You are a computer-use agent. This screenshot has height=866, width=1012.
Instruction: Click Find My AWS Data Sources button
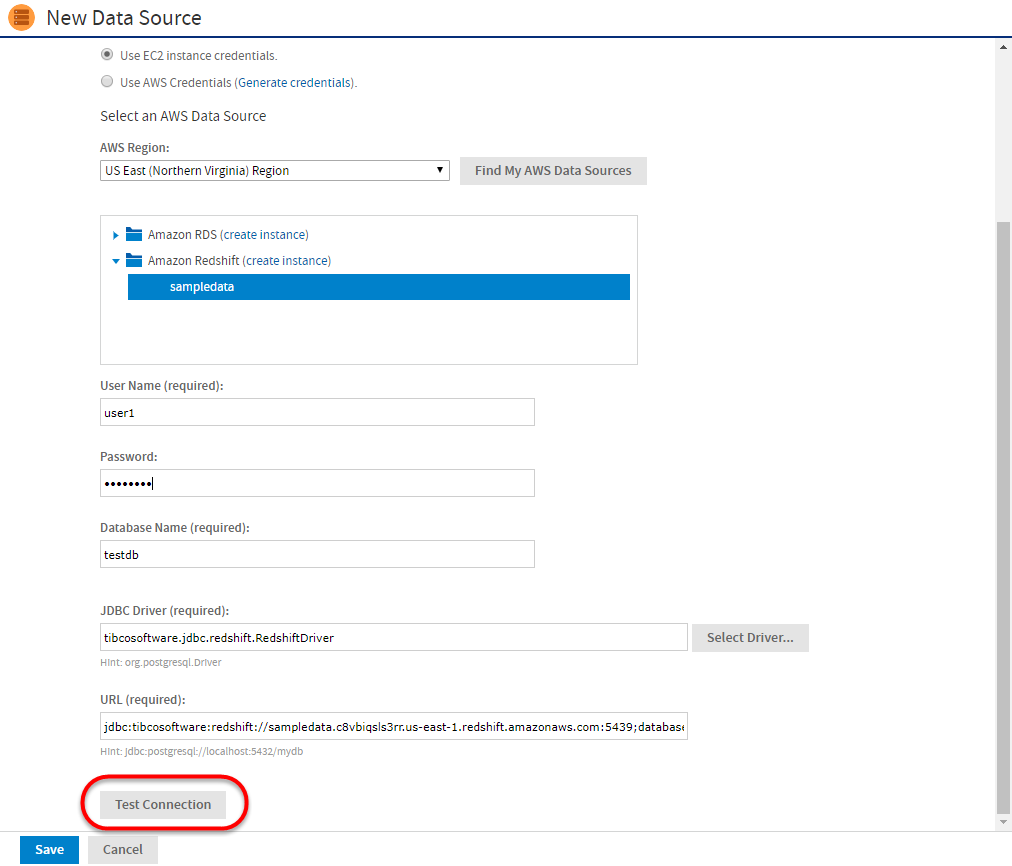tap(553, 171)
